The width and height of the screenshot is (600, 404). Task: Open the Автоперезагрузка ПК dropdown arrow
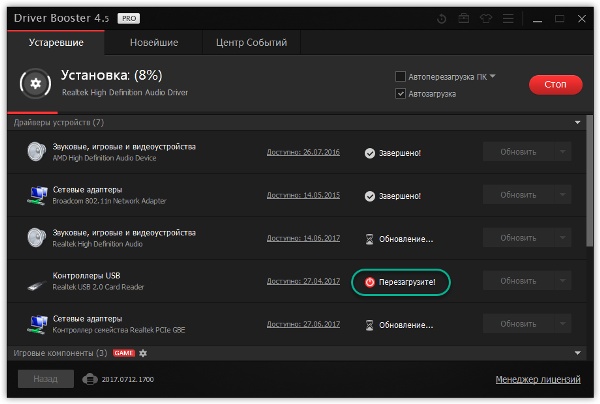click(x=492, y=76)
